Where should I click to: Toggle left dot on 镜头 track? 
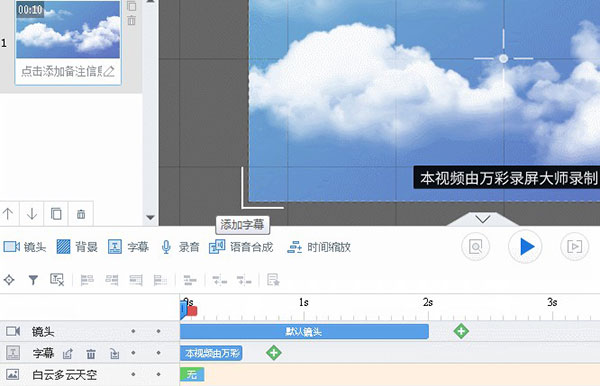(133, 331)
